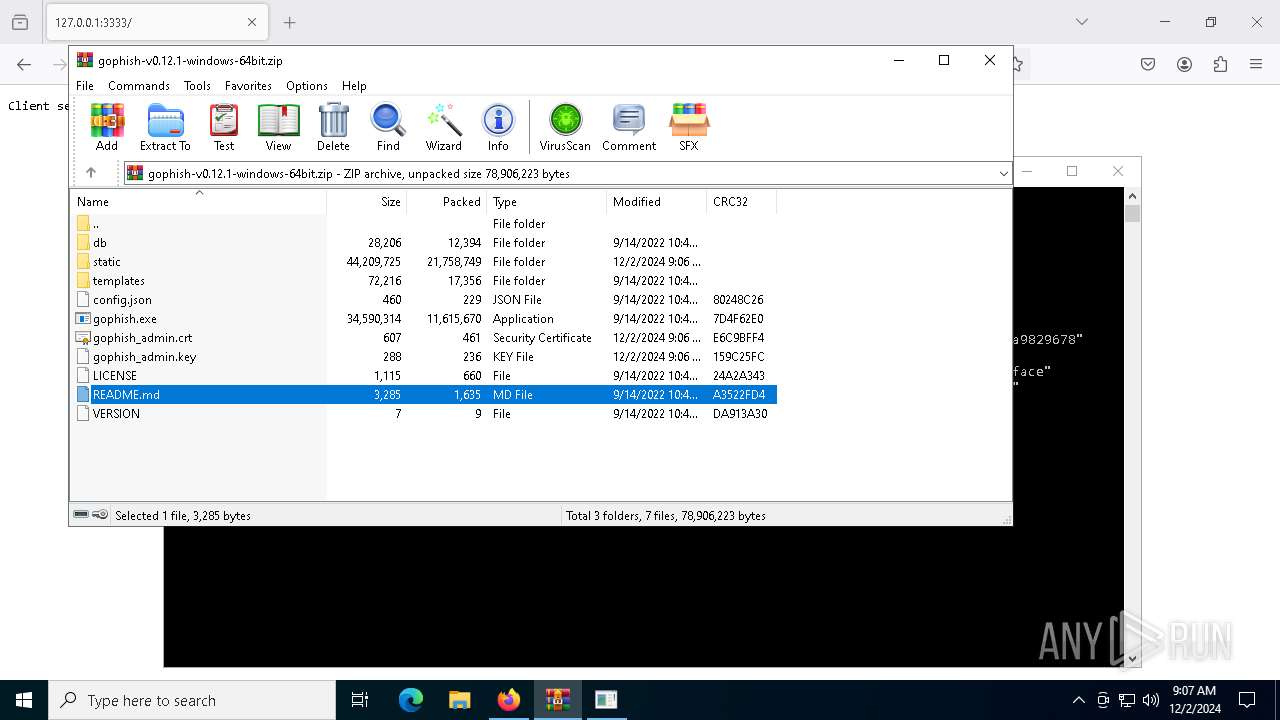Screen dimensions: 1280x720
Task: Click the up one level arrow
Action: (x=91, y=173)
